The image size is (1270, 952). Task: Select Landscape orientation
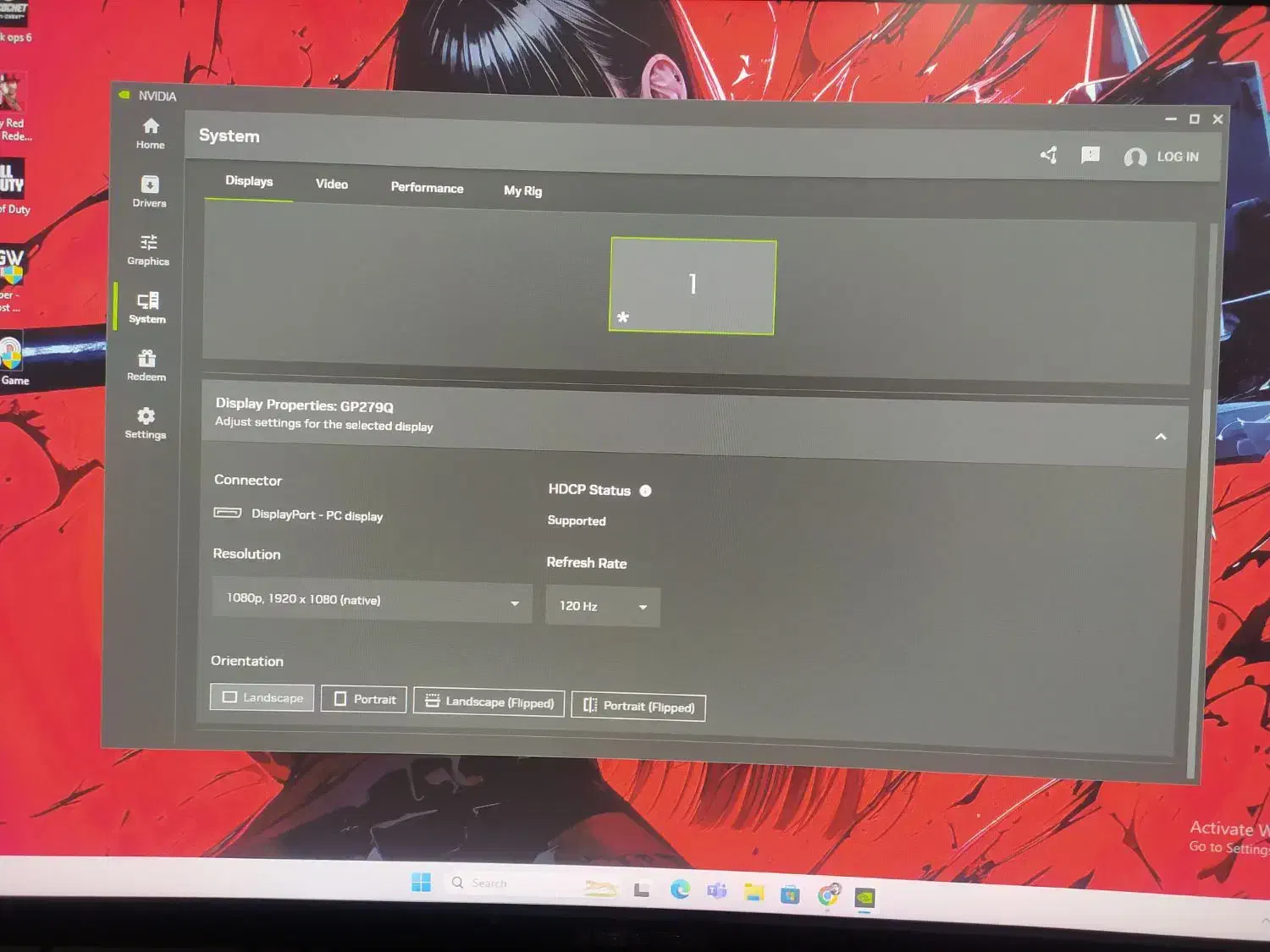click(x=262, y=697)
